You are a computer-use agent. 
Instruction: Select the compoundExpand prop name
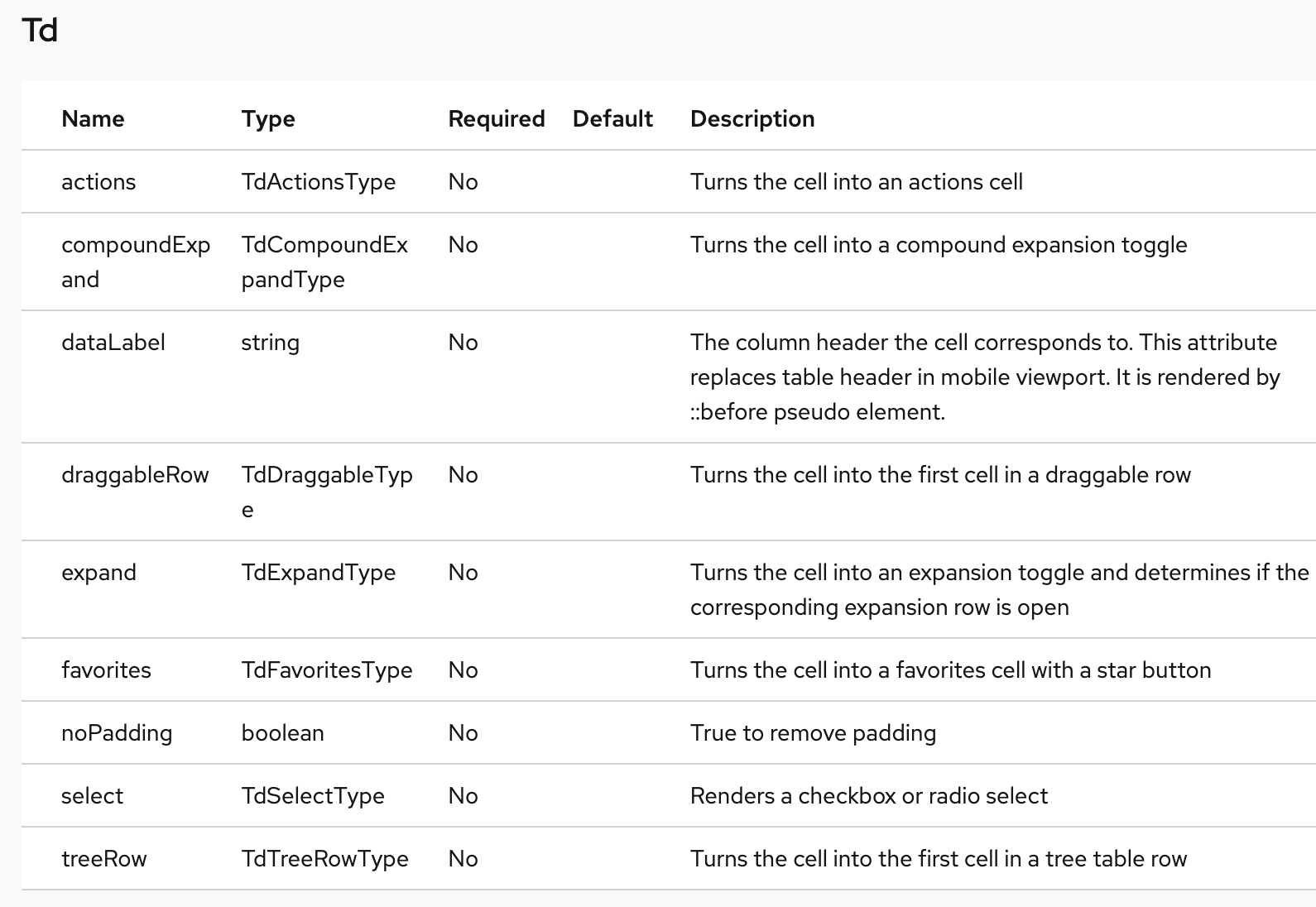pos(136,262)
